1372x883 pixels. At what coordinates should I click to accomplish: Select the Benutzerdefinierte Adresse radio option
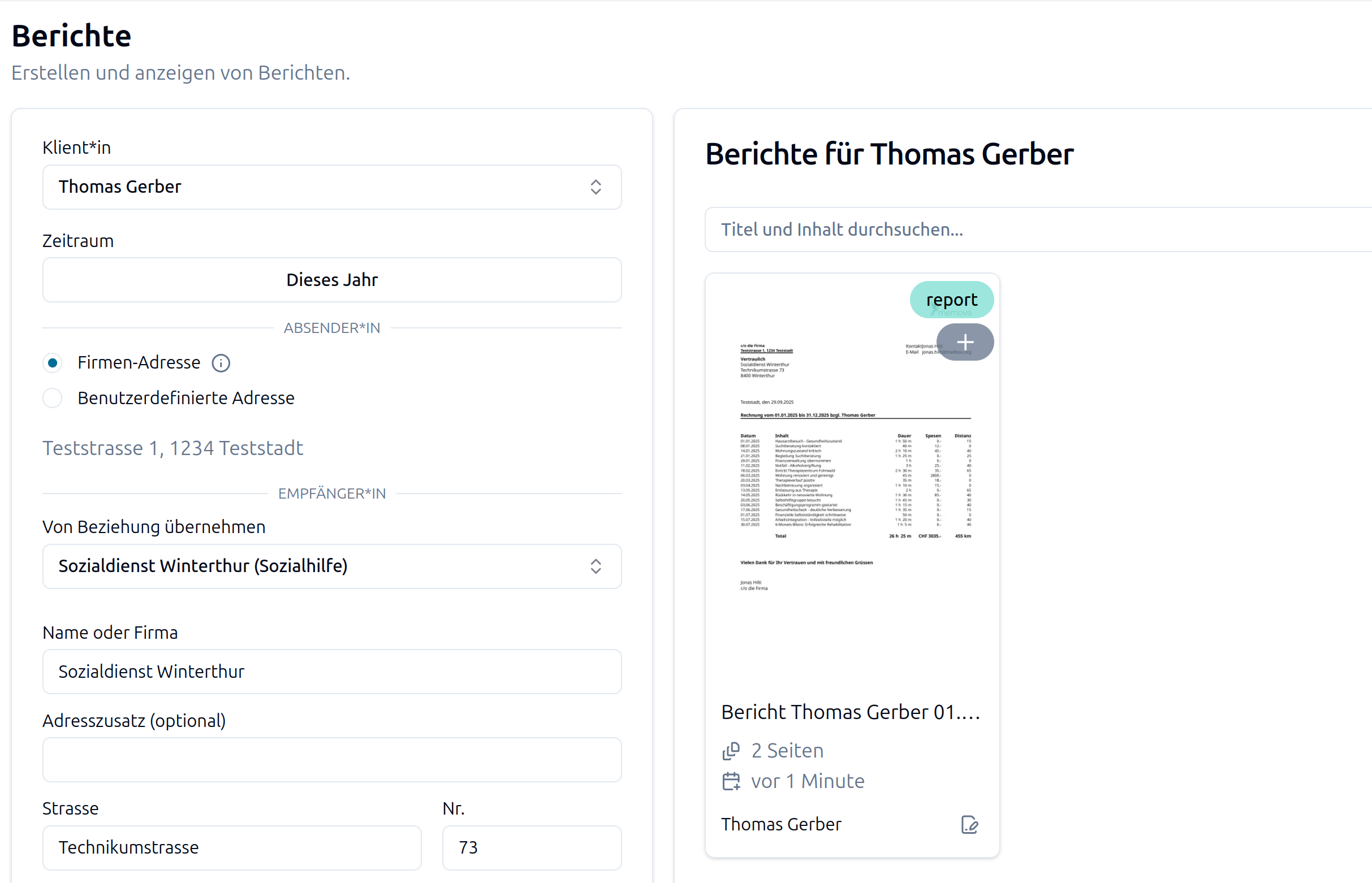pos(53,398)
